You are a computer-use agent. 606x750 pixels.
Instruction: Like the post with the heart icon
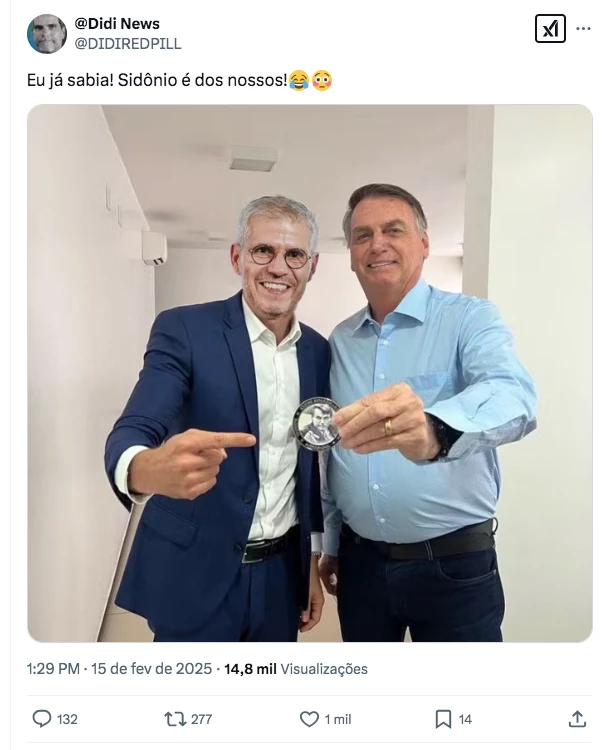[x=309, y=719]
